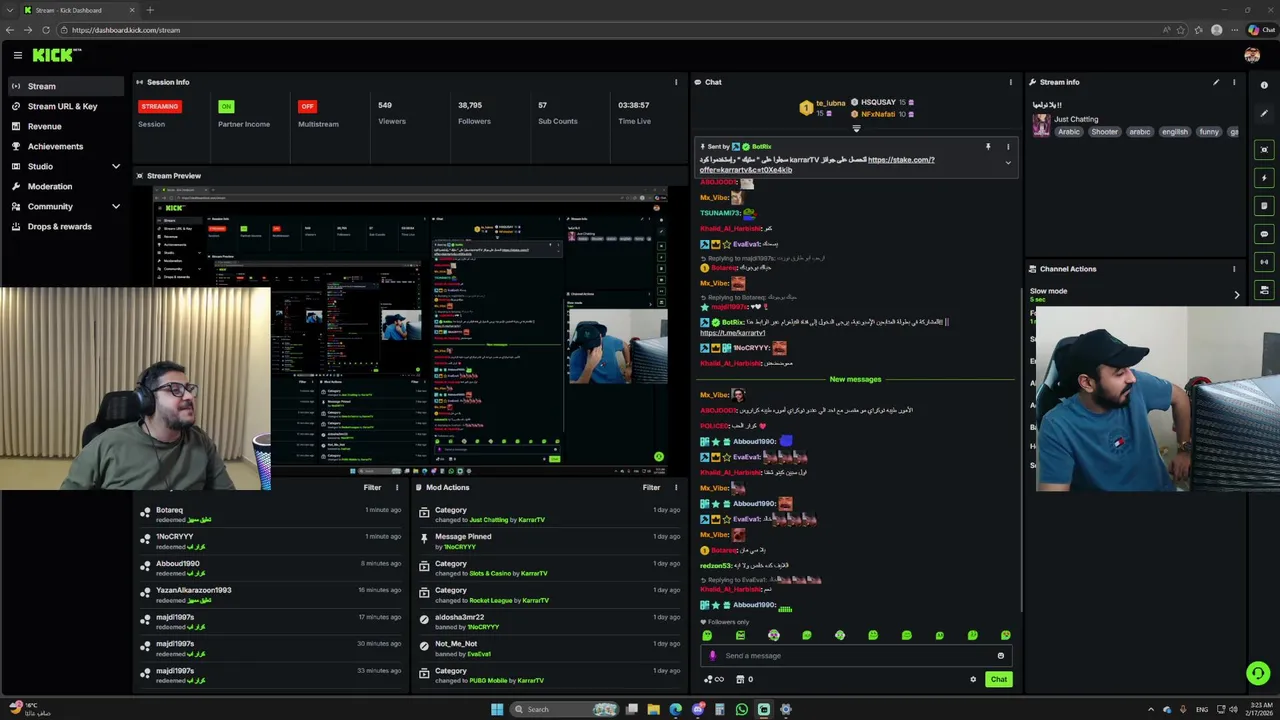The height and width of the screenshot is (720, 1280).
Task: Select the funny stream tag
Action: pyautogui.click(x=1209, y=132)
